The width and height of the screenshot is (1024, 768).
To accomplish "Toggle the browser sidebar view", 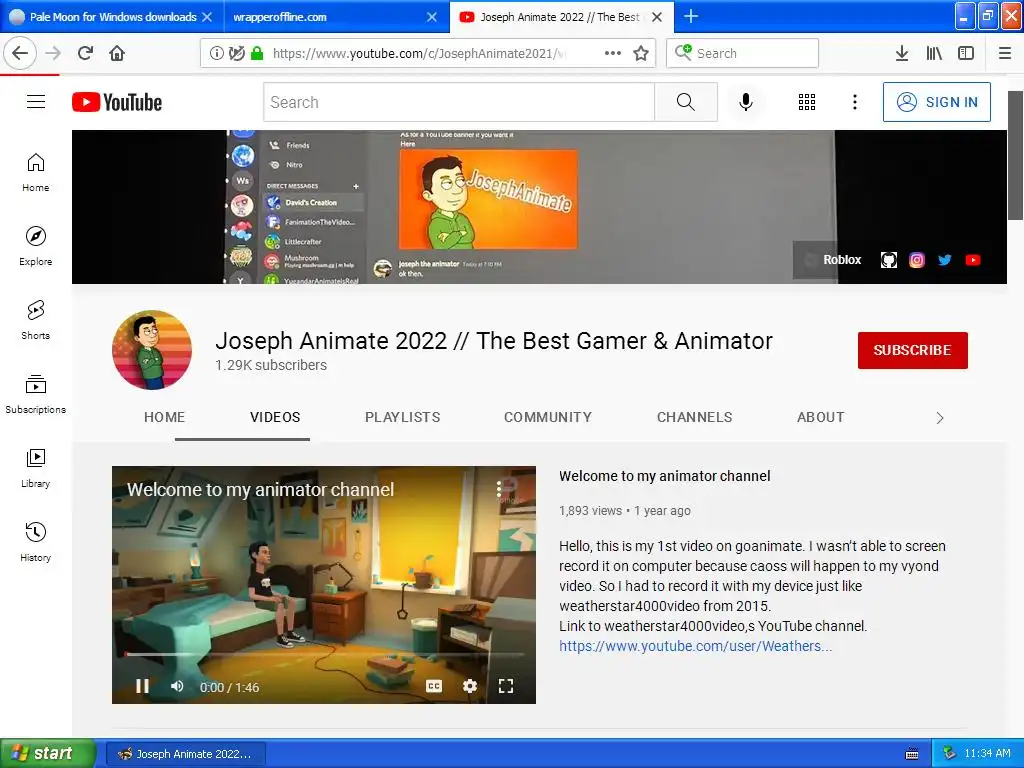I will 966,53.
